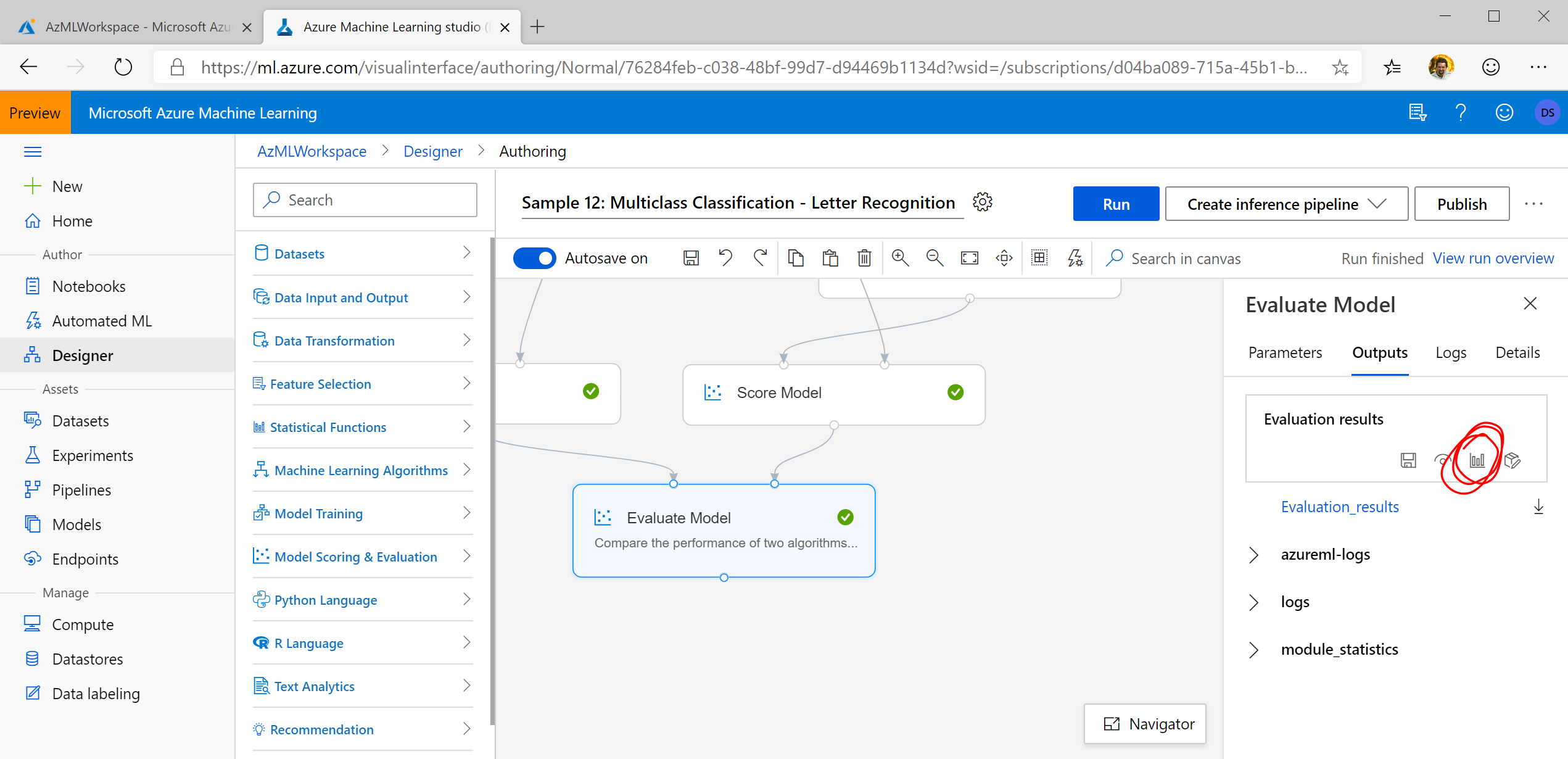Viewport: 1568px width, 759px height.
Task: Click the save icon under Evaluation results
Action: pos(1408,460)
